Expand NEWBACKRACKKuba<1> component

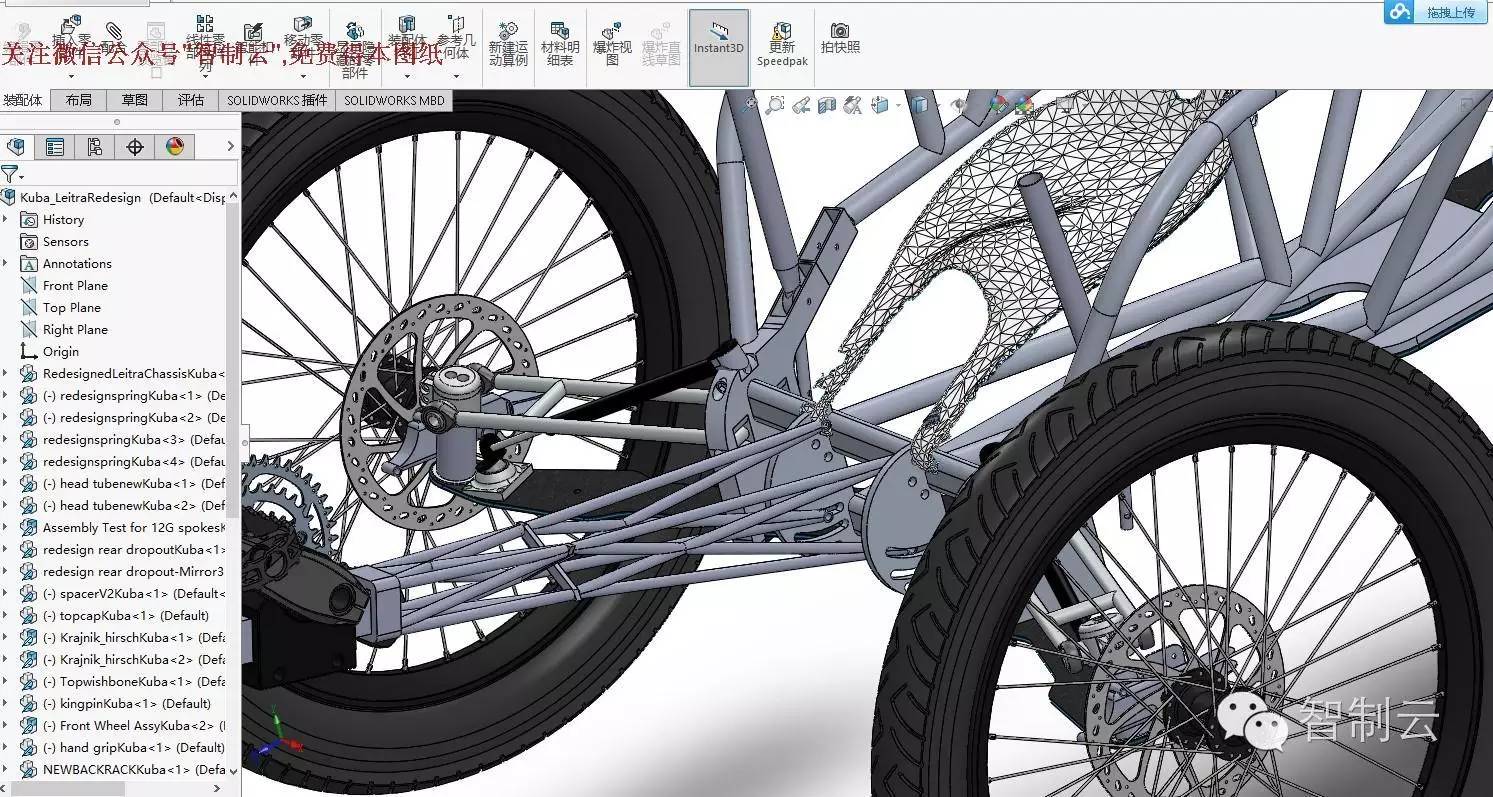6,770
